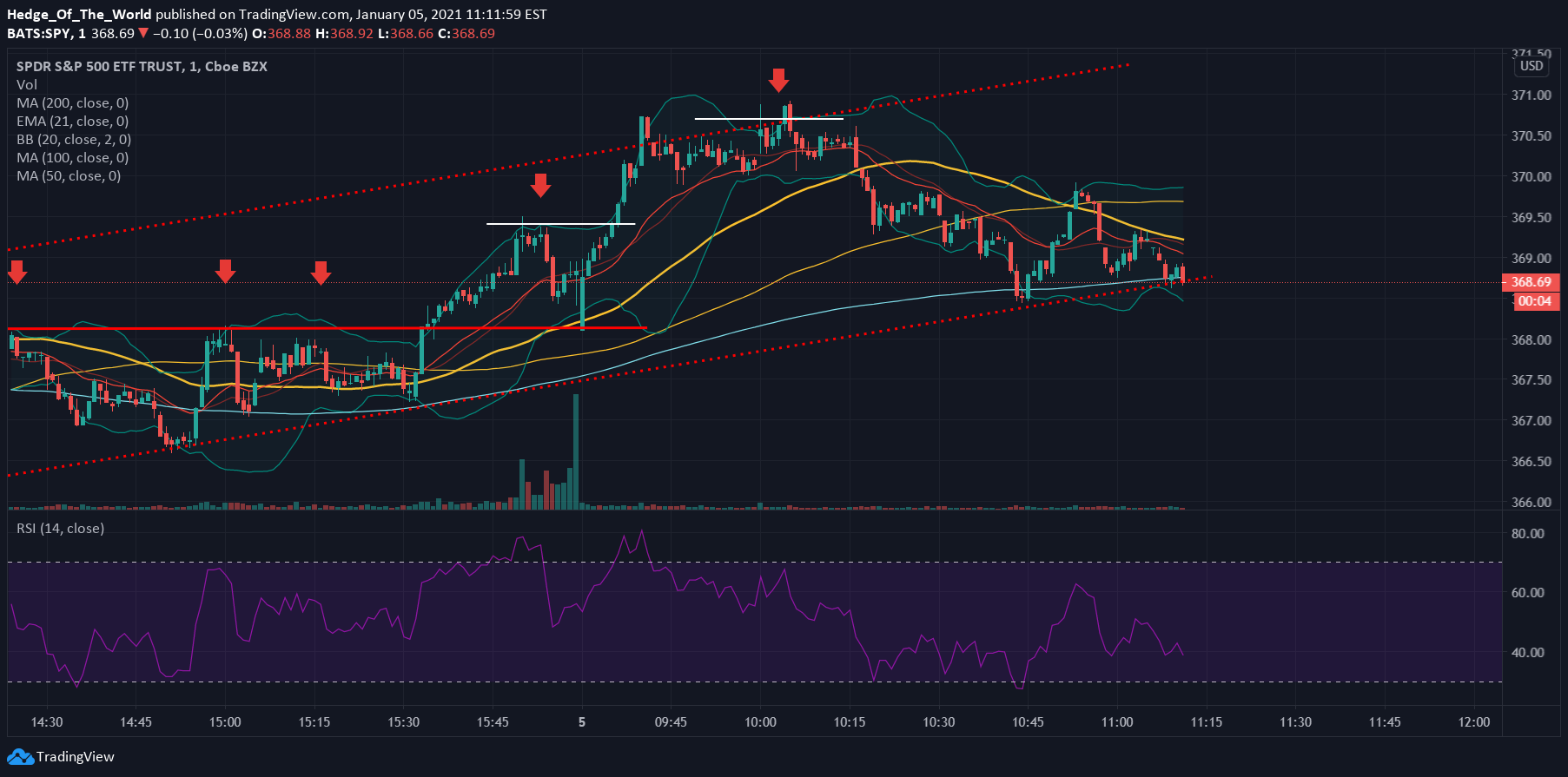Select the Vol indicator legend
Screen dimensions: 1568x777
(x=27, y=85)
